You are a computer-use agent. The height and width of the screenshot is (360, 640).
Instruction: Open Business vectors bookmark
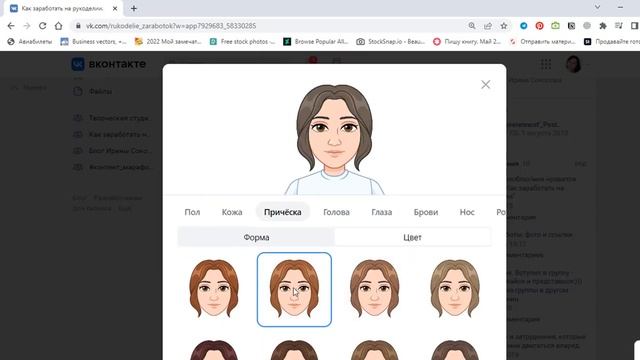click(x=93, y=42)
